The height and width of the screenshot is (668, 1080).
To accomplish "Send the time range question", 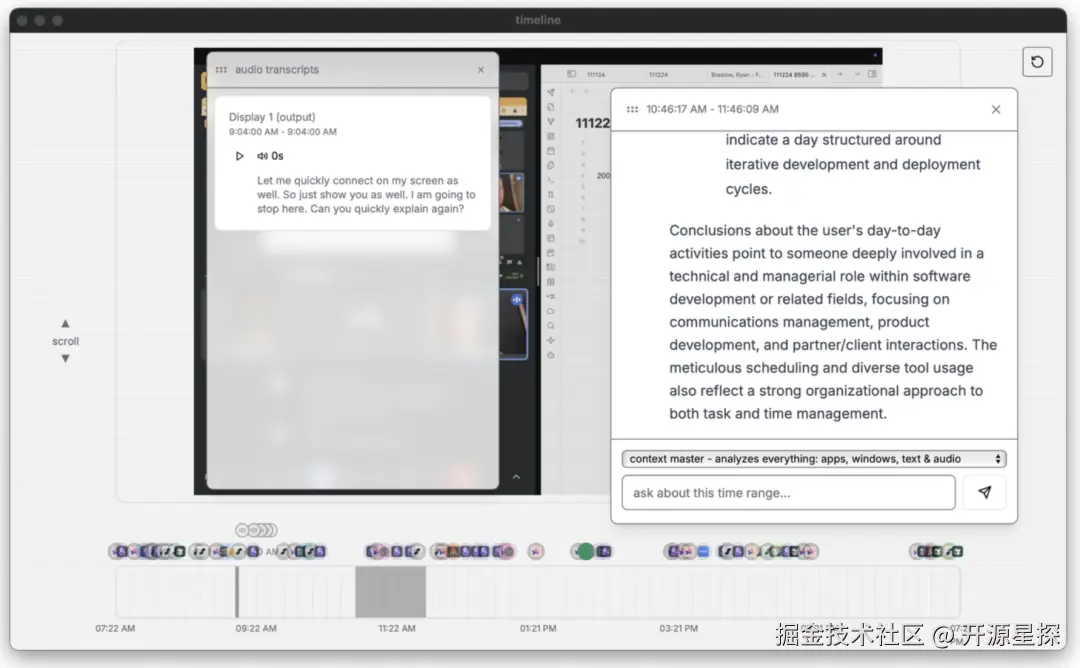I will click(984, 492).
